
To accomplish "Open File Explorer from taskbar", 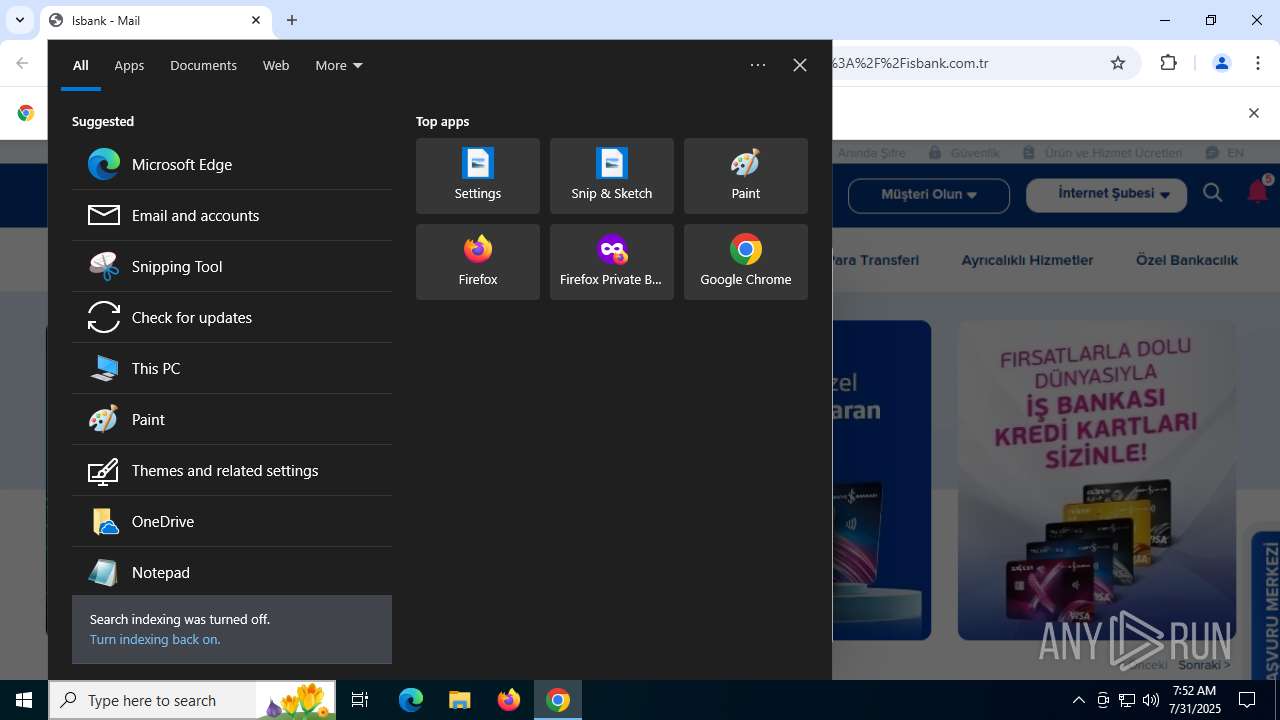I will (x=460, y=700).
